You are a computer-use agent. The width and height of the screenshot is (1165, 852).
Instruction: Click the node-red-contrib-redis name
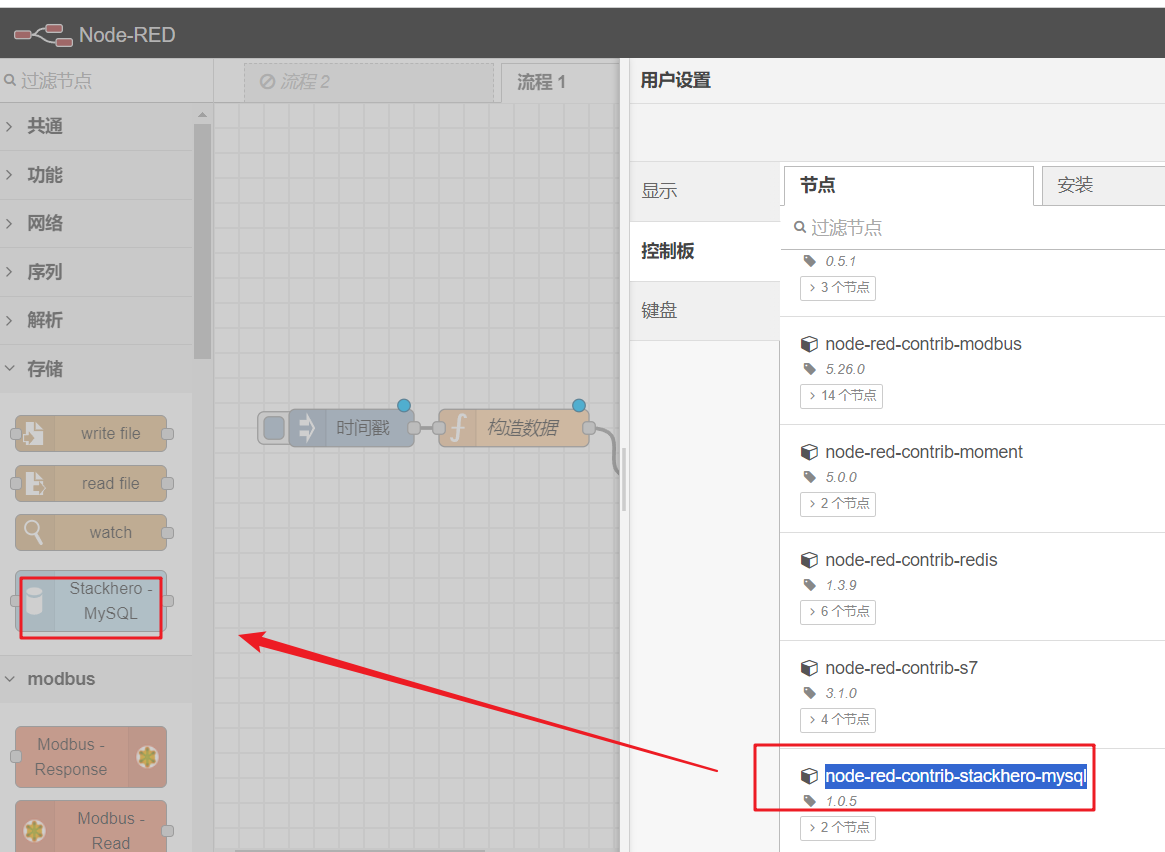[911, 560]
